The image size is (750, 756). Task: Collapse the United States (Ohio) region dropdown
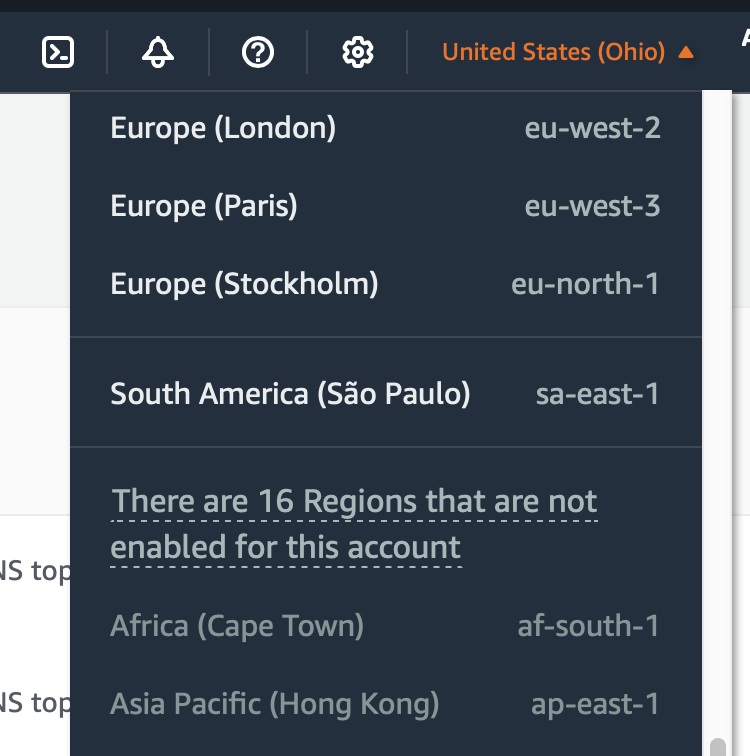click(x=553, y=52)
